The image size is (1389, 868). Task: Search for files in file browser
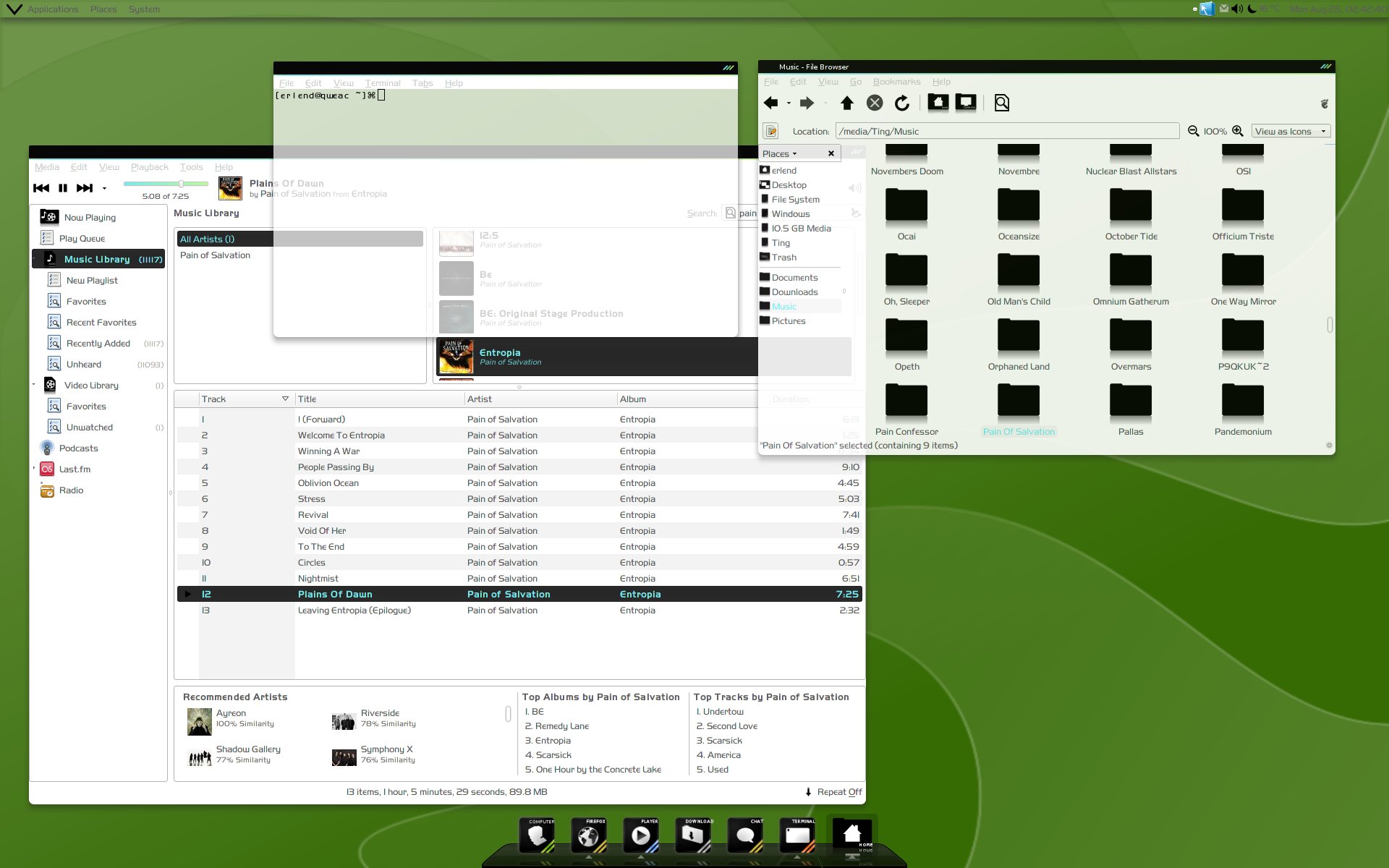tap(1002, 103)
